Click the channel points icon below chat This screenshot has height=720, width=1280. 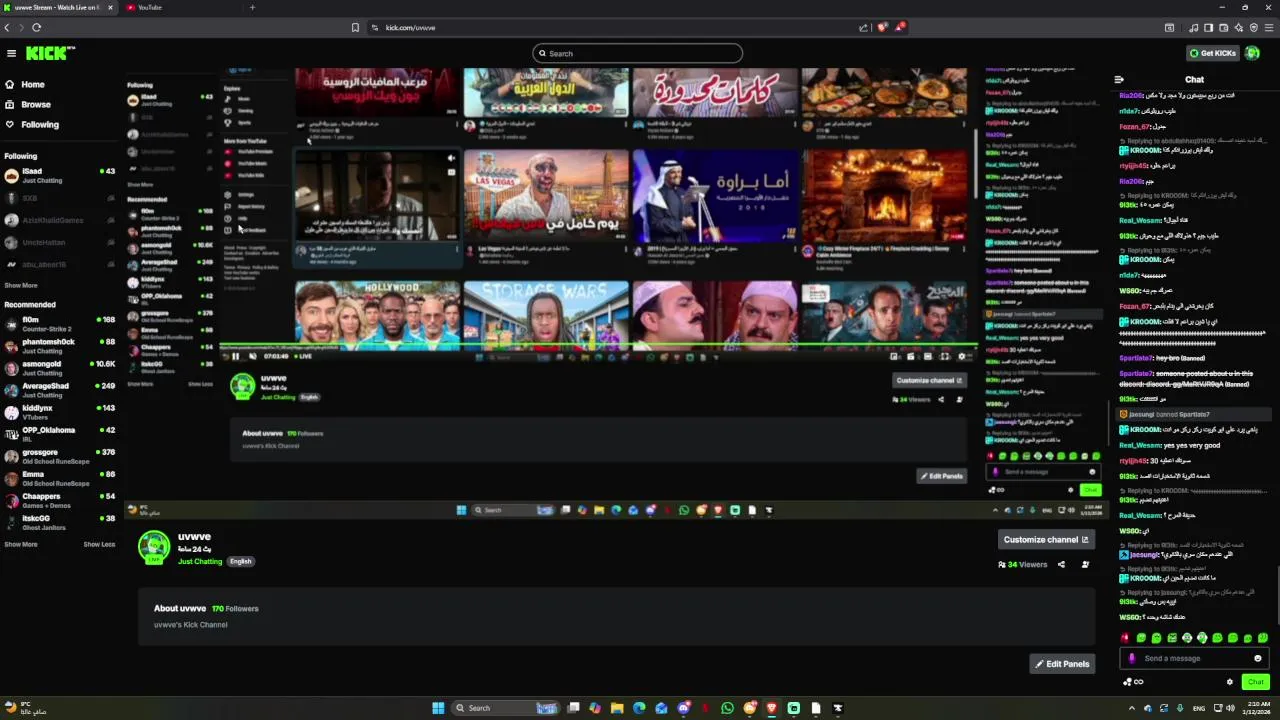pos(1133,682)
